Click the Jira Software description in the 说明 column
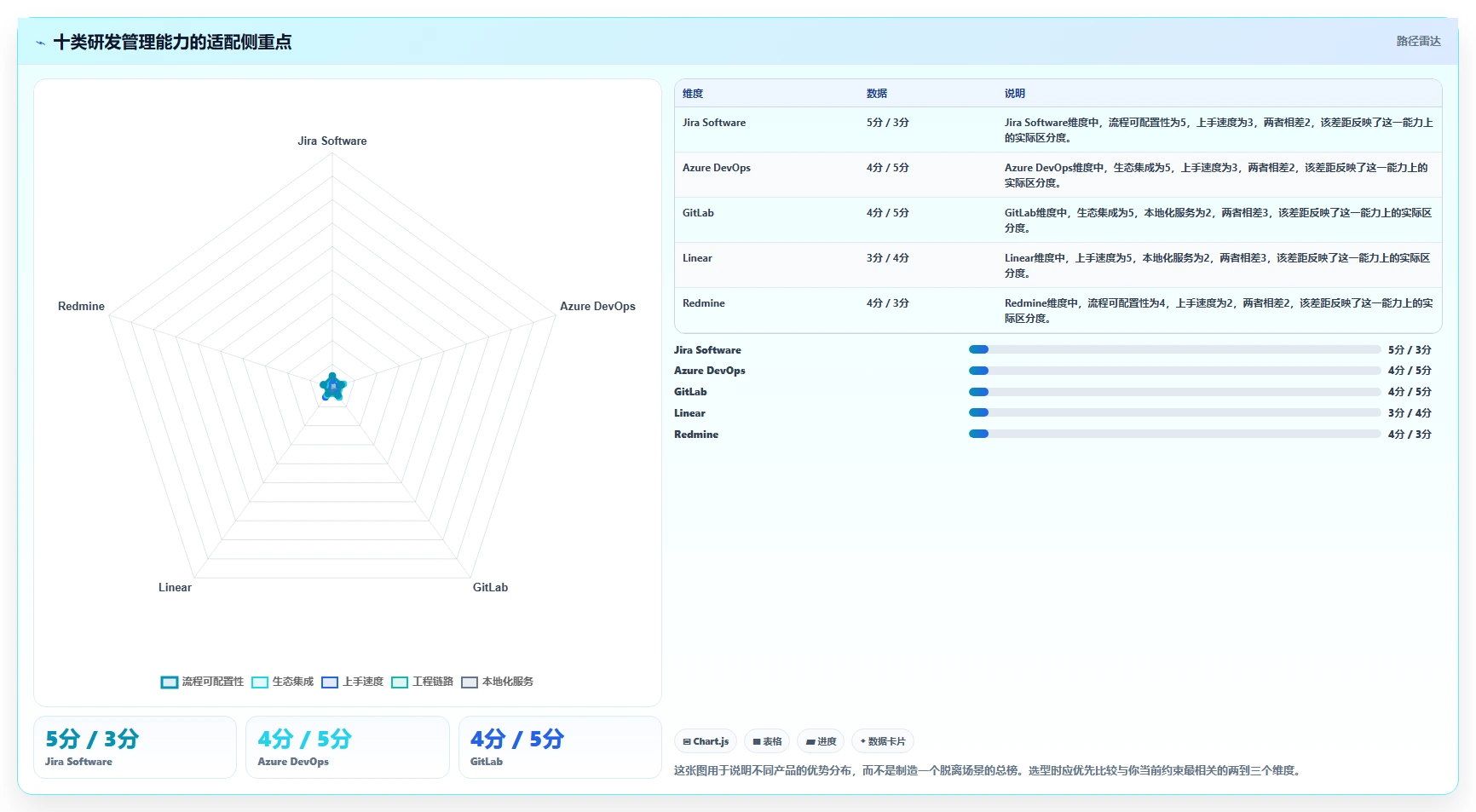 tap(1219, 130)
